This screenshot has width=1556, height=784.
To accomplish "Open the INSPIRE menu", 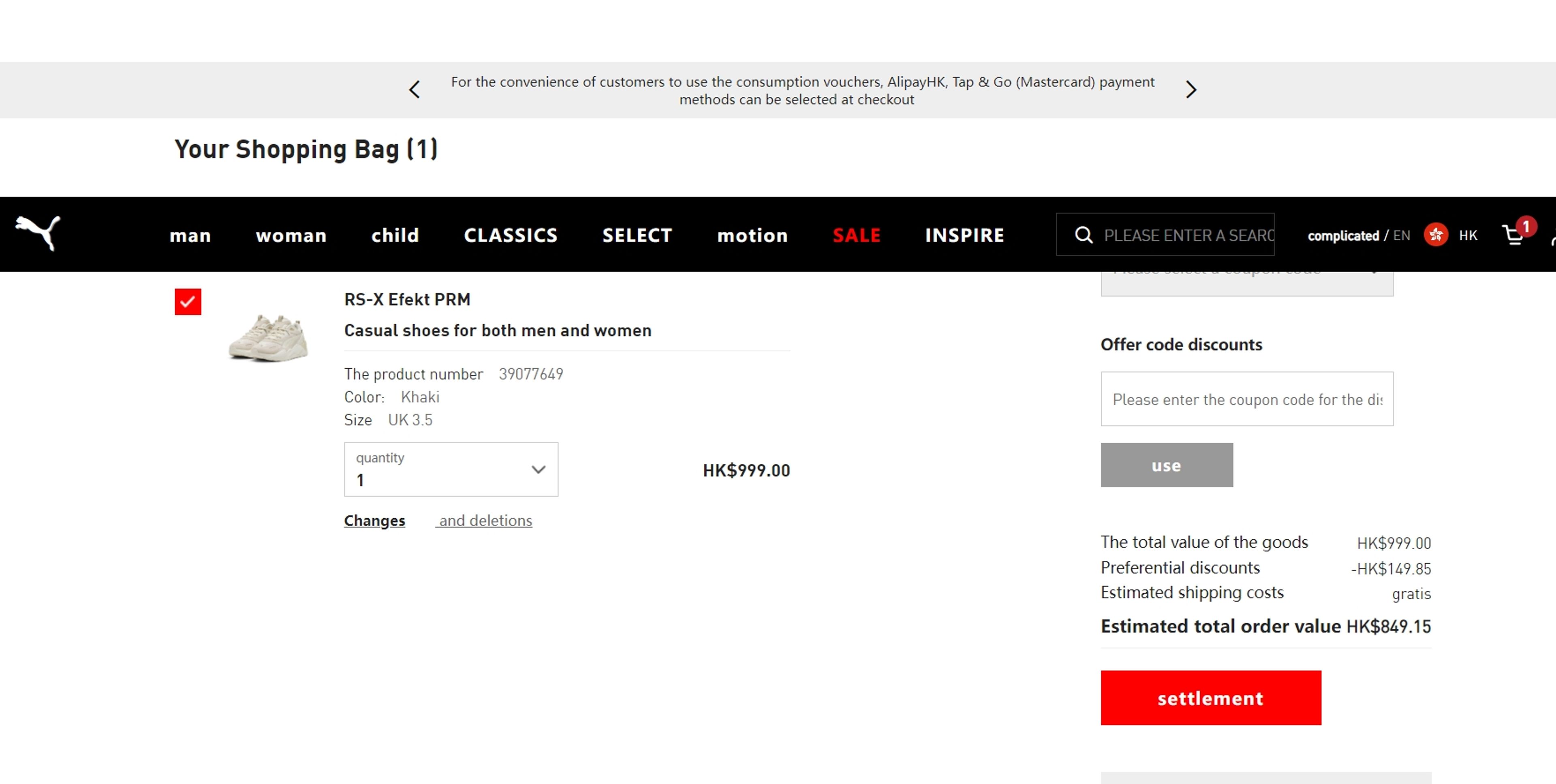I will click(965, 235).
